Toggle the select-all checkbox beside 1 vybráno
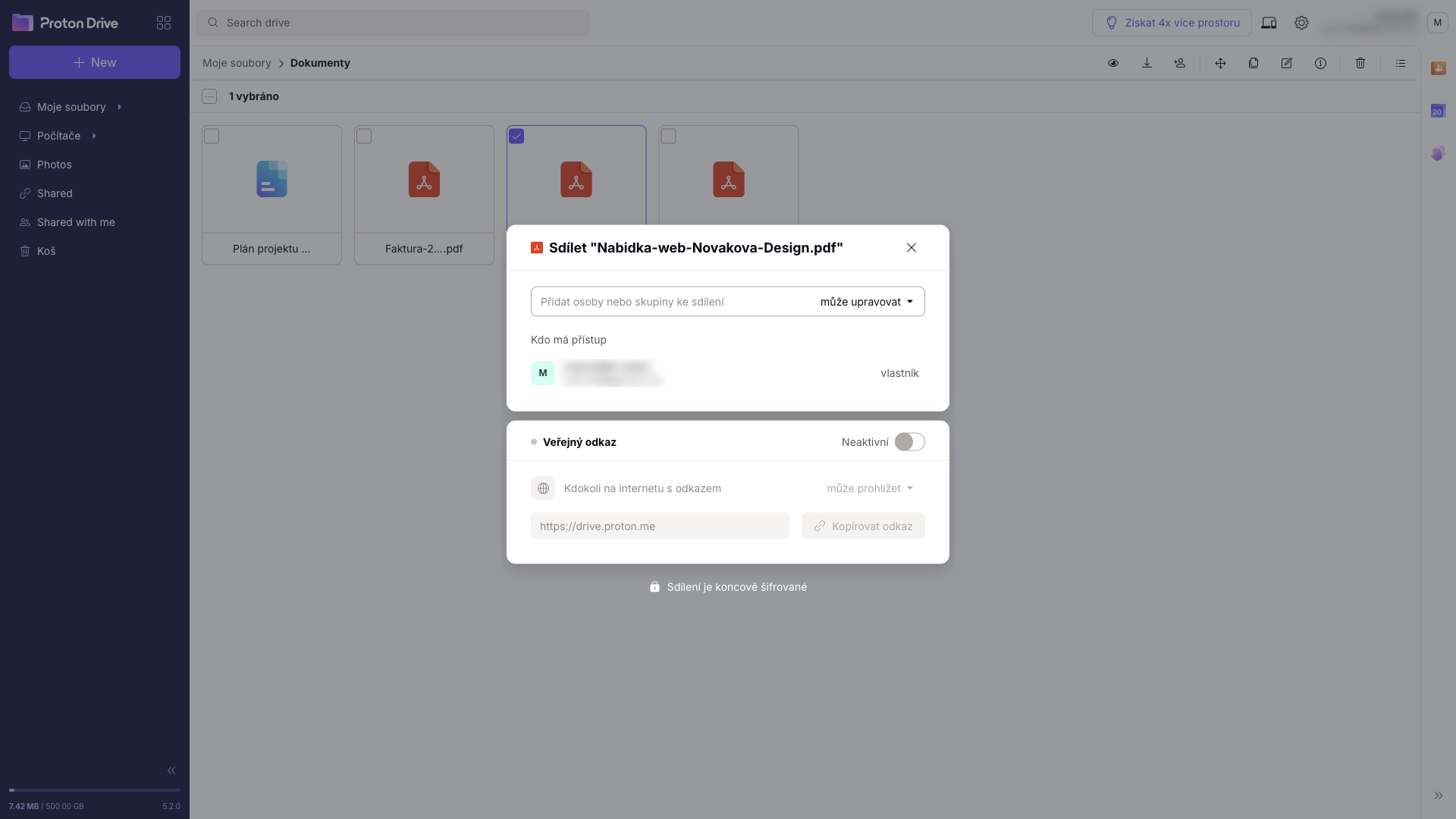This screenshot has width=1456, height=819. [209, 96]
